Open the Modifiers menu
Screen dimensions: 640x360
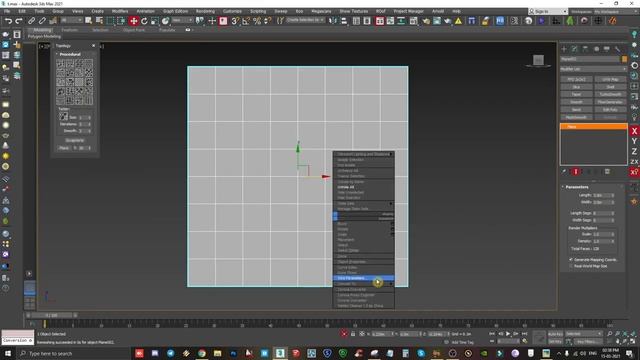120,11
